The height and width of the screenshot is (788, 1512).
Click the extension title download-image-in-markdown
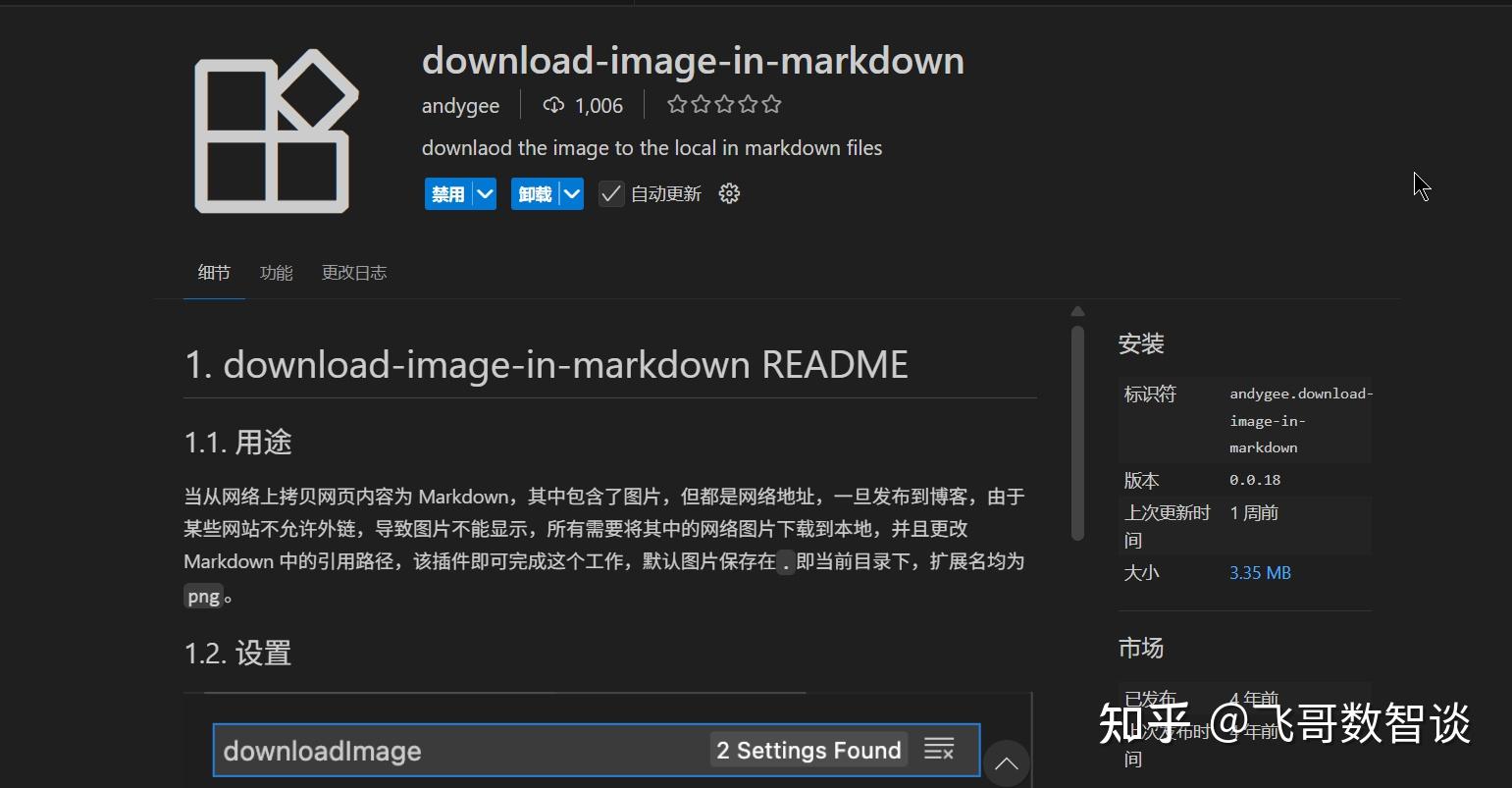coord(693,61)
